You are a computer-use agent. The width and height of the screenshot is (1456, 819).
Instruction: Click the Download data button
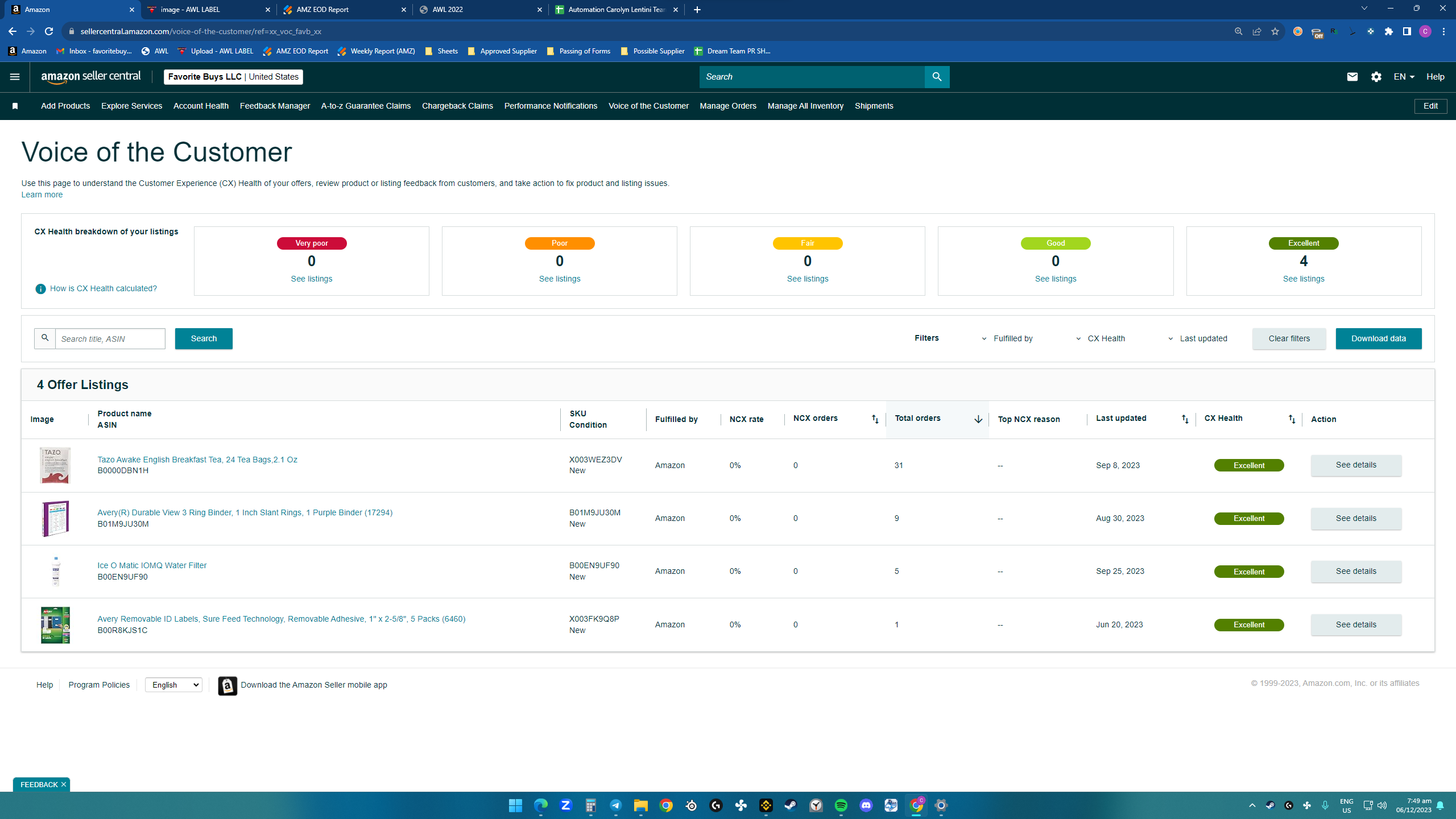pos(1379,338)
